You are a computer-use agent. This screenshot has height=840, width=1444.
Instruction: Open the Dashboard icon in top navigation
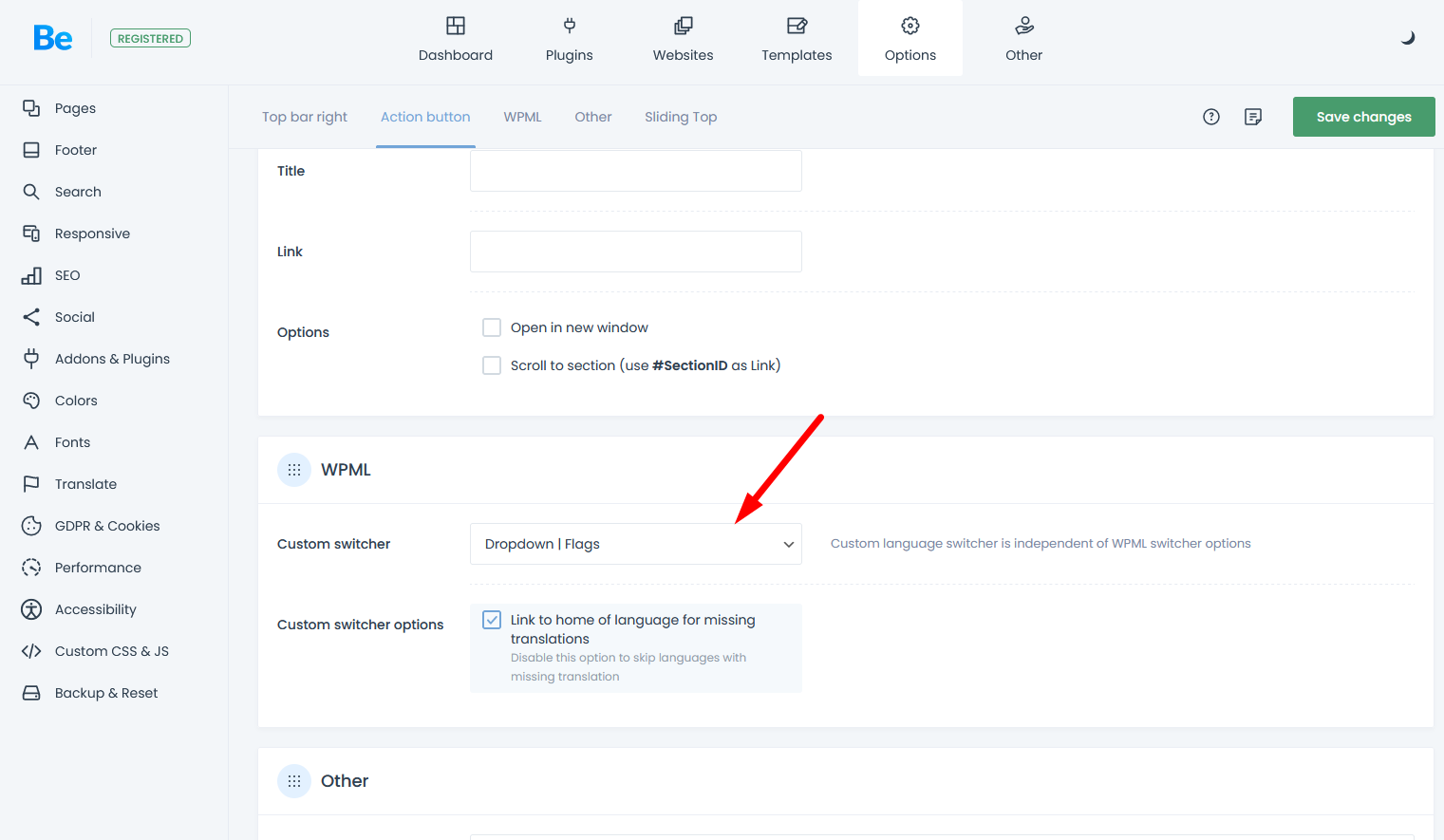[x=456, y=26]
